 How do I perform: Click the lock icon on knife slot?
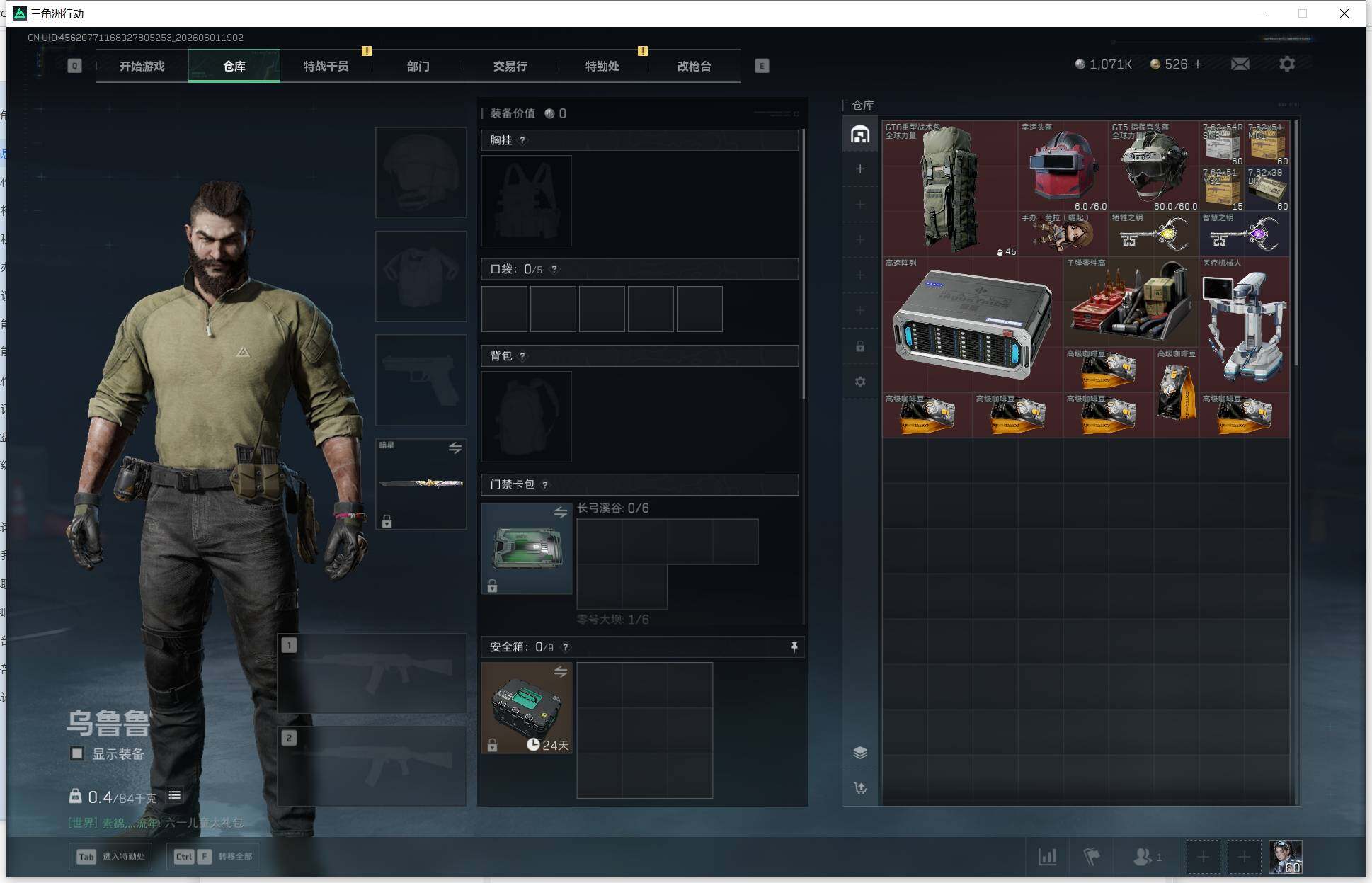[387, 521]
